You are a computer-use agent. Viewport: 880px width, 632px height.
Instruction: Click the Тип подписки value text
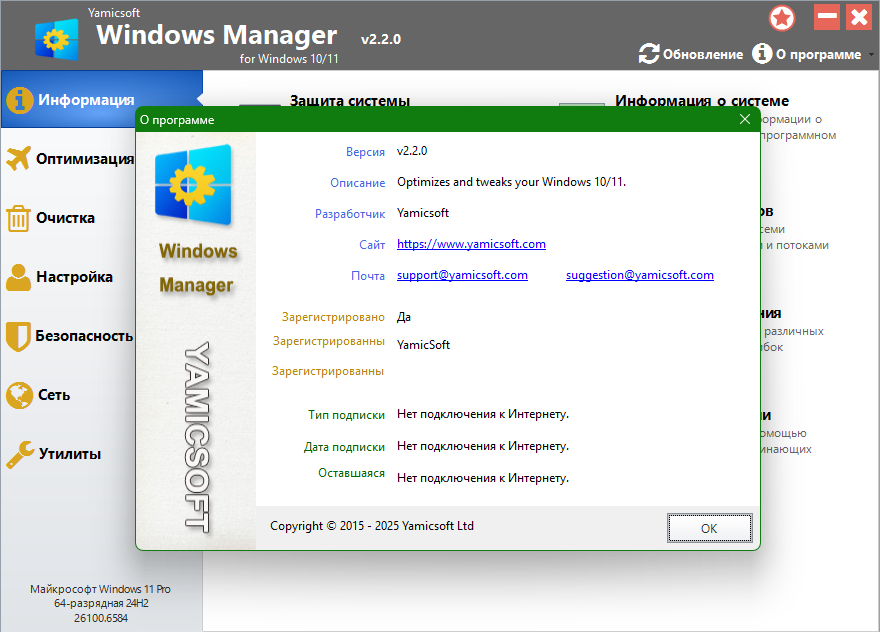coord(483,414)
